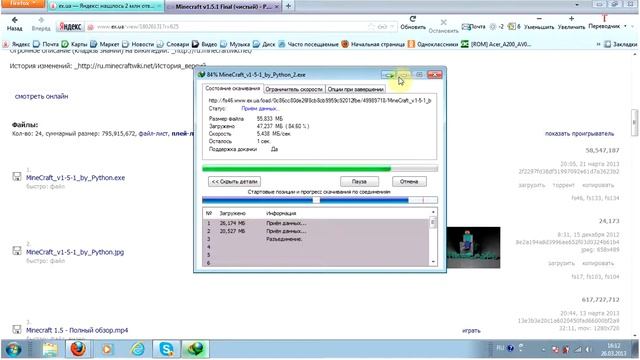
Task: Open Internet Explorer from taskbar
Action: click(138, 350)
